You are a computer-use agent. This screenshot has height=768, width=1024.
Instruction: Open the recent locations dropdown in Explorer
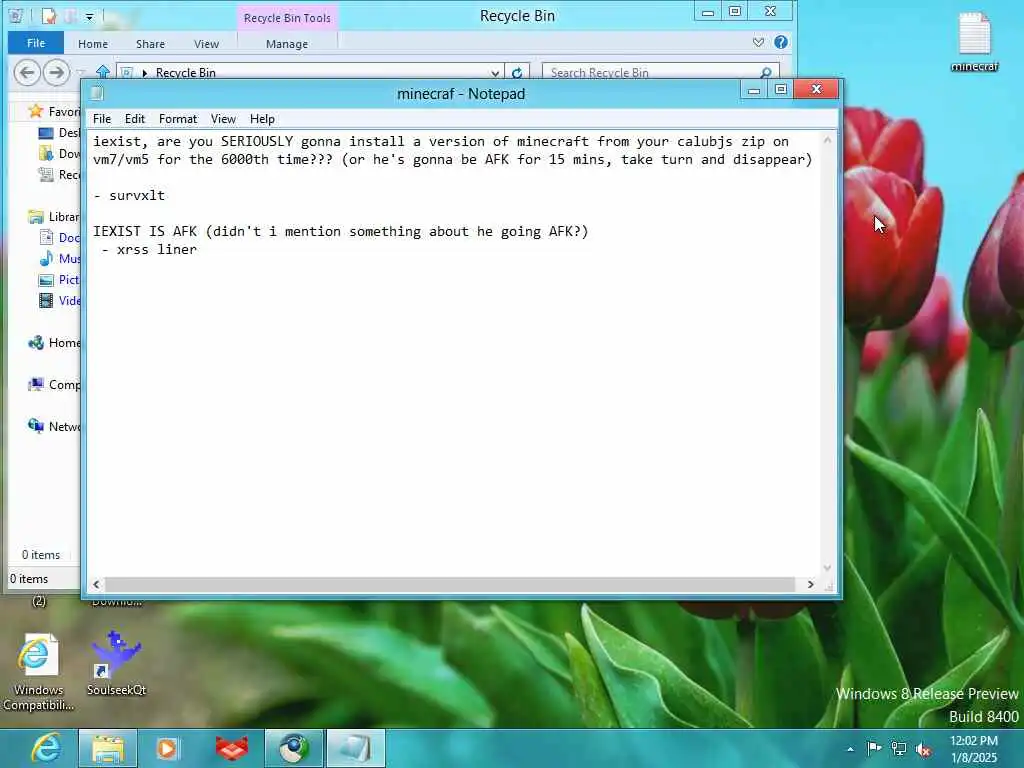81,72
